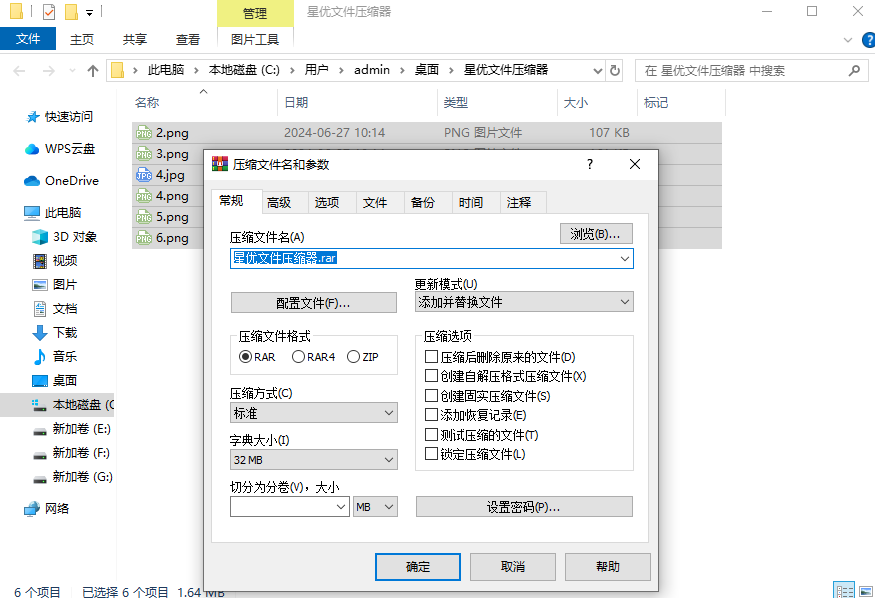Open the recent locations dropdown arrow
The height and width of the screenshot is (598, 875).
(72, 71)
